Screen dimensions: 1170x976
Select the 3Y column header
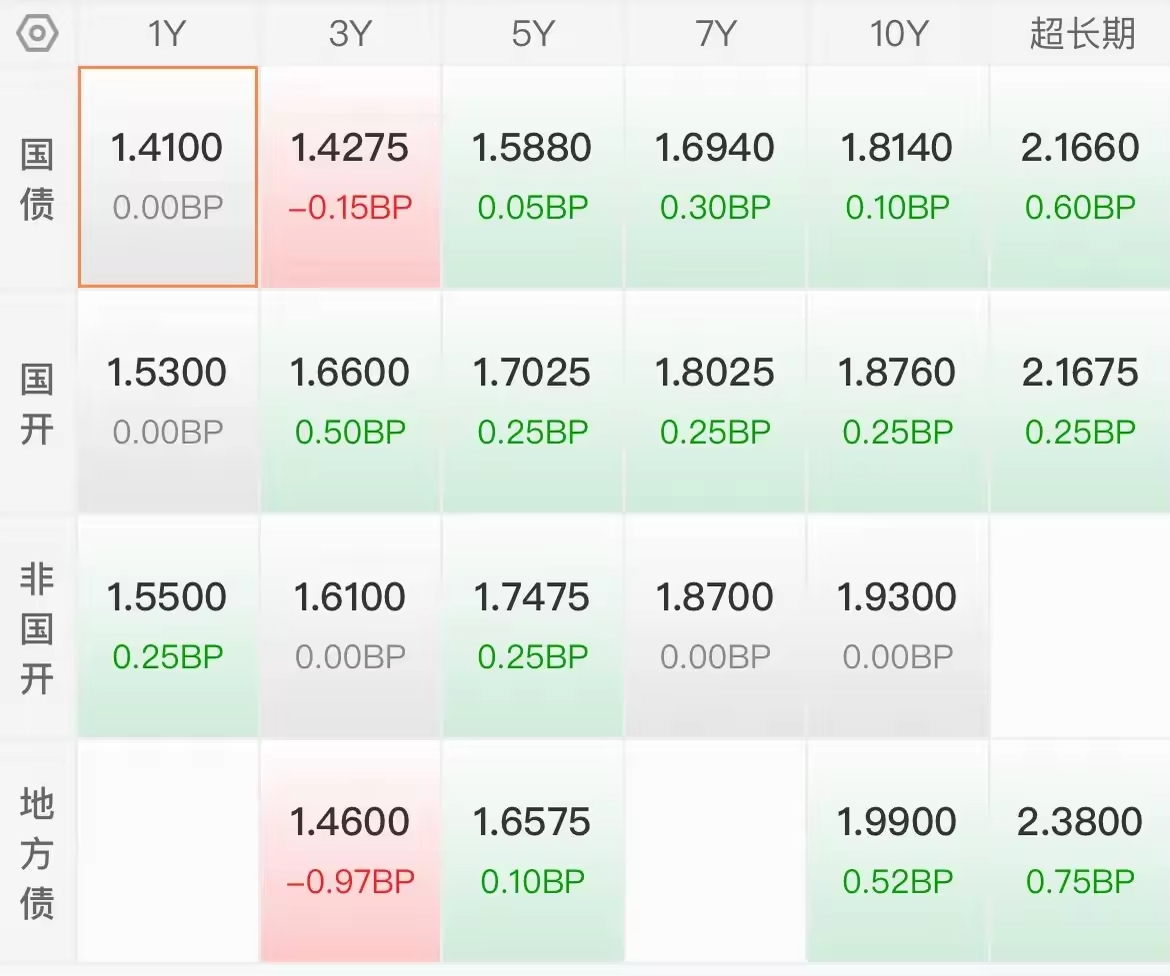tap(350, 34)
